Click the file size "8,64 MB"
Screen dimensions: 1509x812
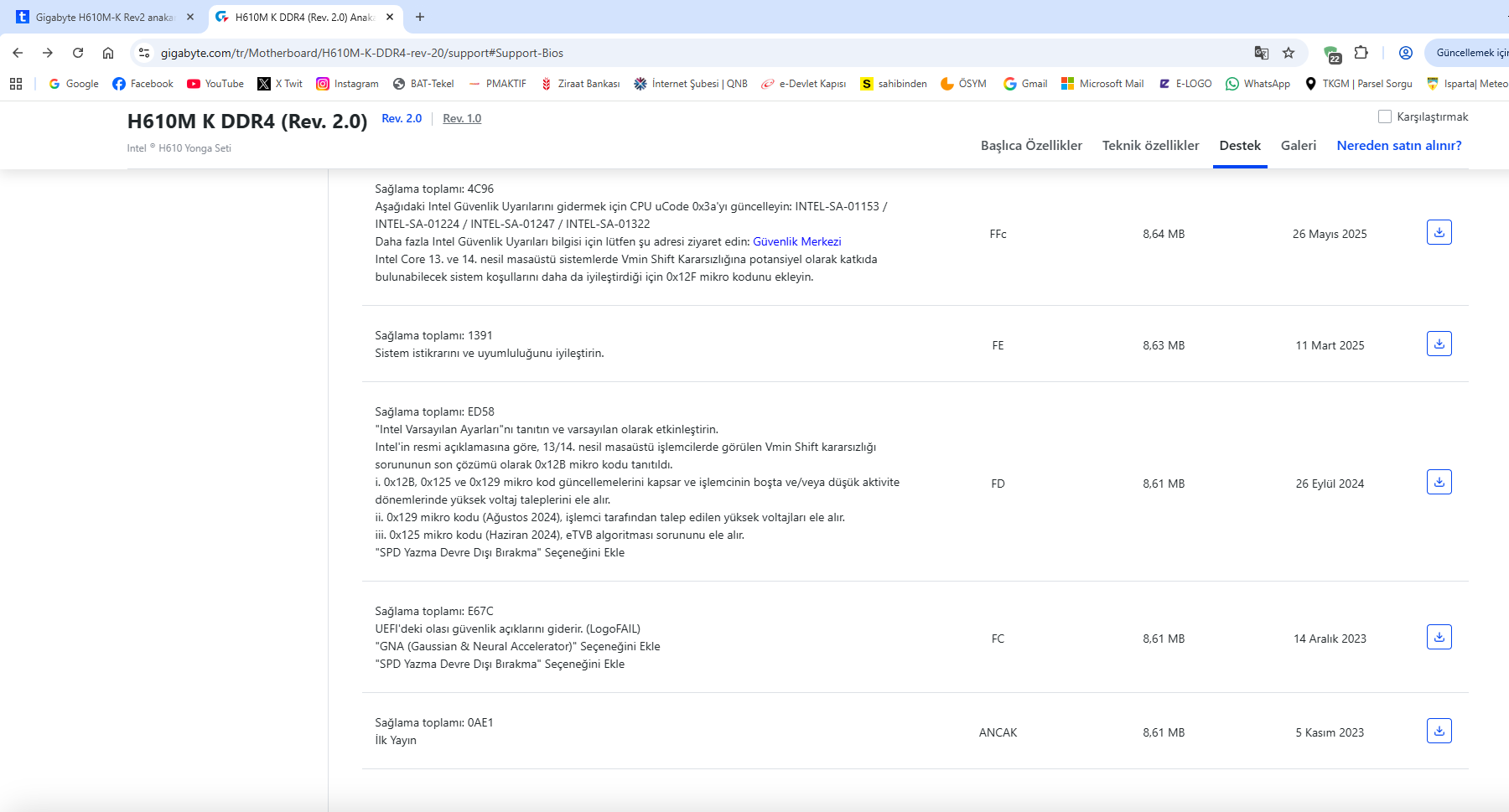pyautogui.click(x=1164, y=234)
